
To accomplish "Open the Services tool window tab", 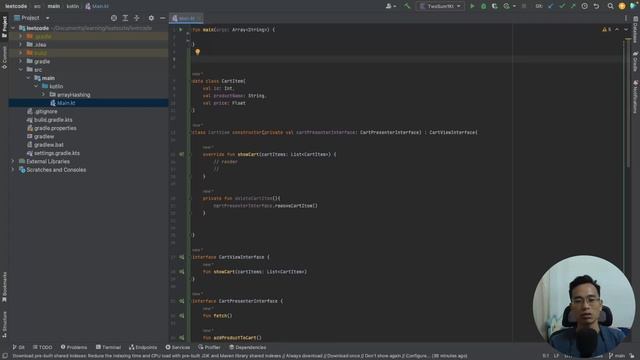I will pos(178,347).
